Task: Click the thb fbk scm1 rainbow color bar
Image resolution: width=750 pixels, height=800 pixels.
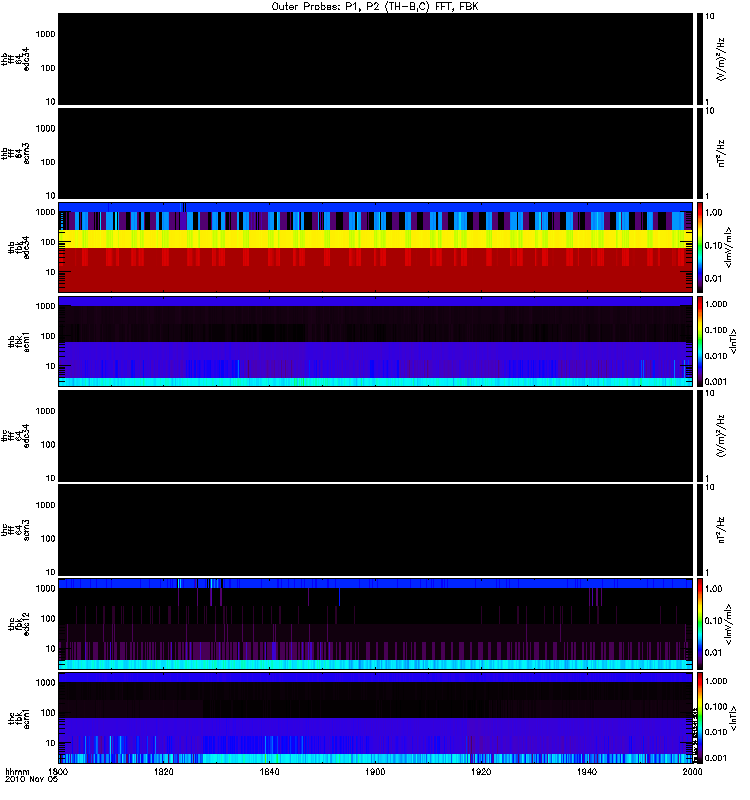Action: point(699,341)
